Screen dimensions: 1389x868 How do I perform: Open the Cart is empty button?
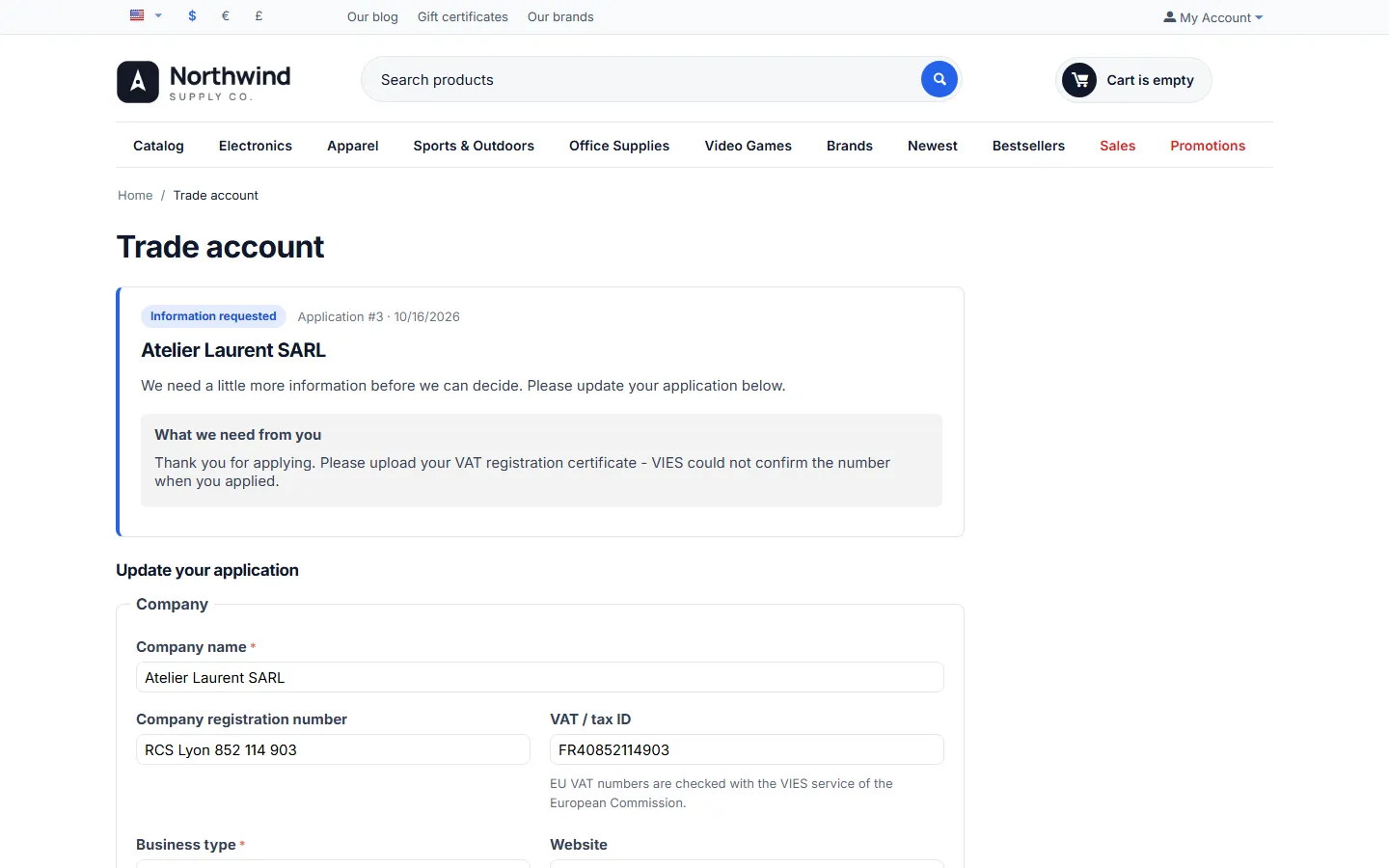coord(1133,80)
